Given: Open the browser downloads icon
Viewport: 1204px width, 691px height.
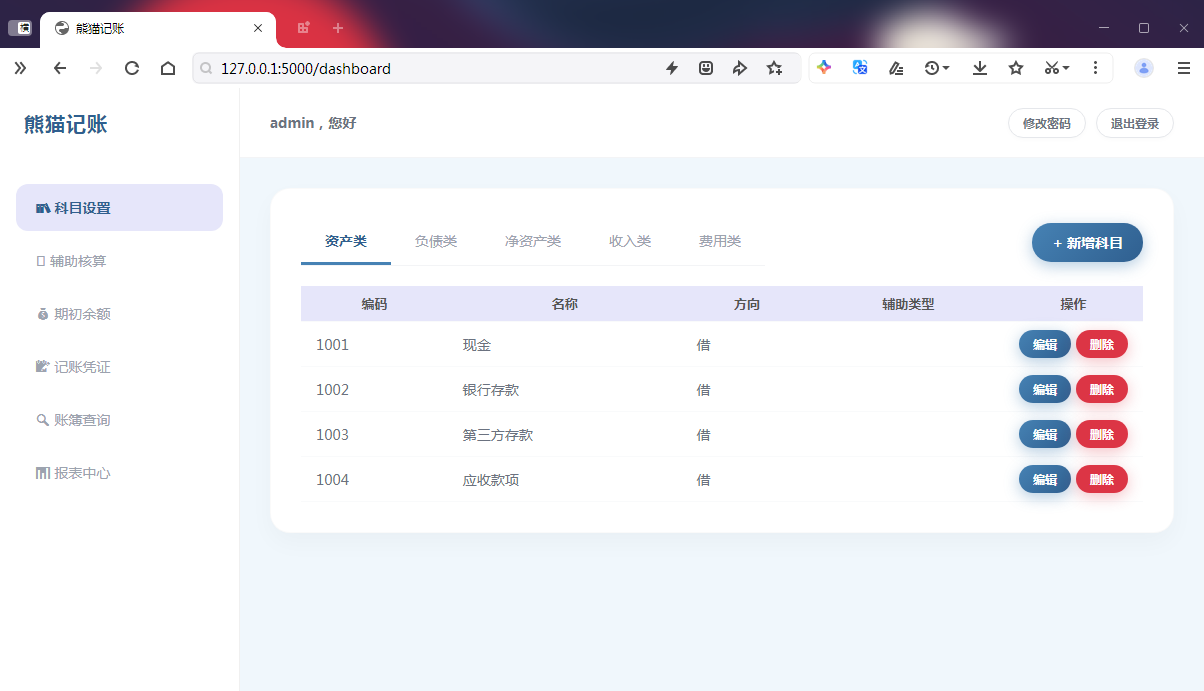Looking at the screenshot, I should pos(980,68).
